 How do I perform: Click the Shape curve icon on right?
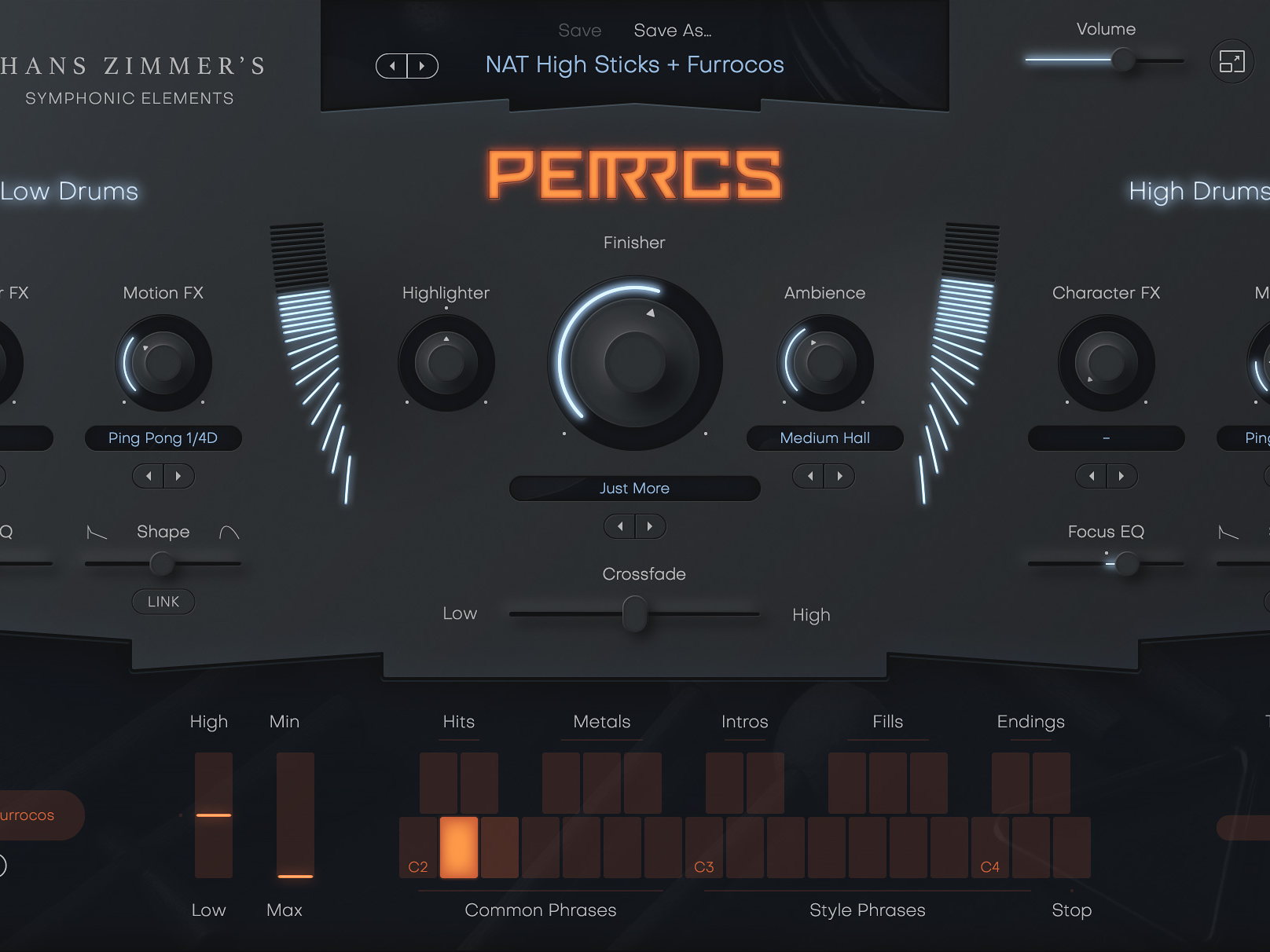click(x=229, y=533)
